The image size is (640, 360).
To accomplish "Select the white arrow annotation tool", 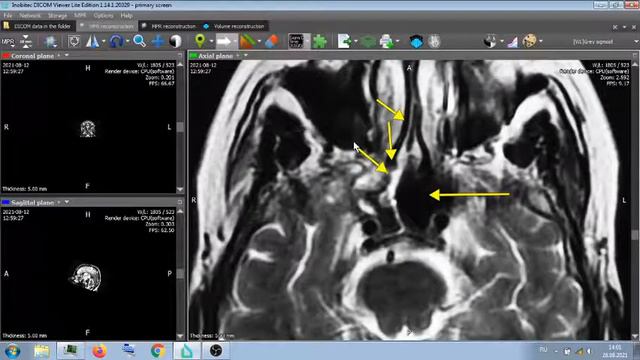I will click(224, 41).
